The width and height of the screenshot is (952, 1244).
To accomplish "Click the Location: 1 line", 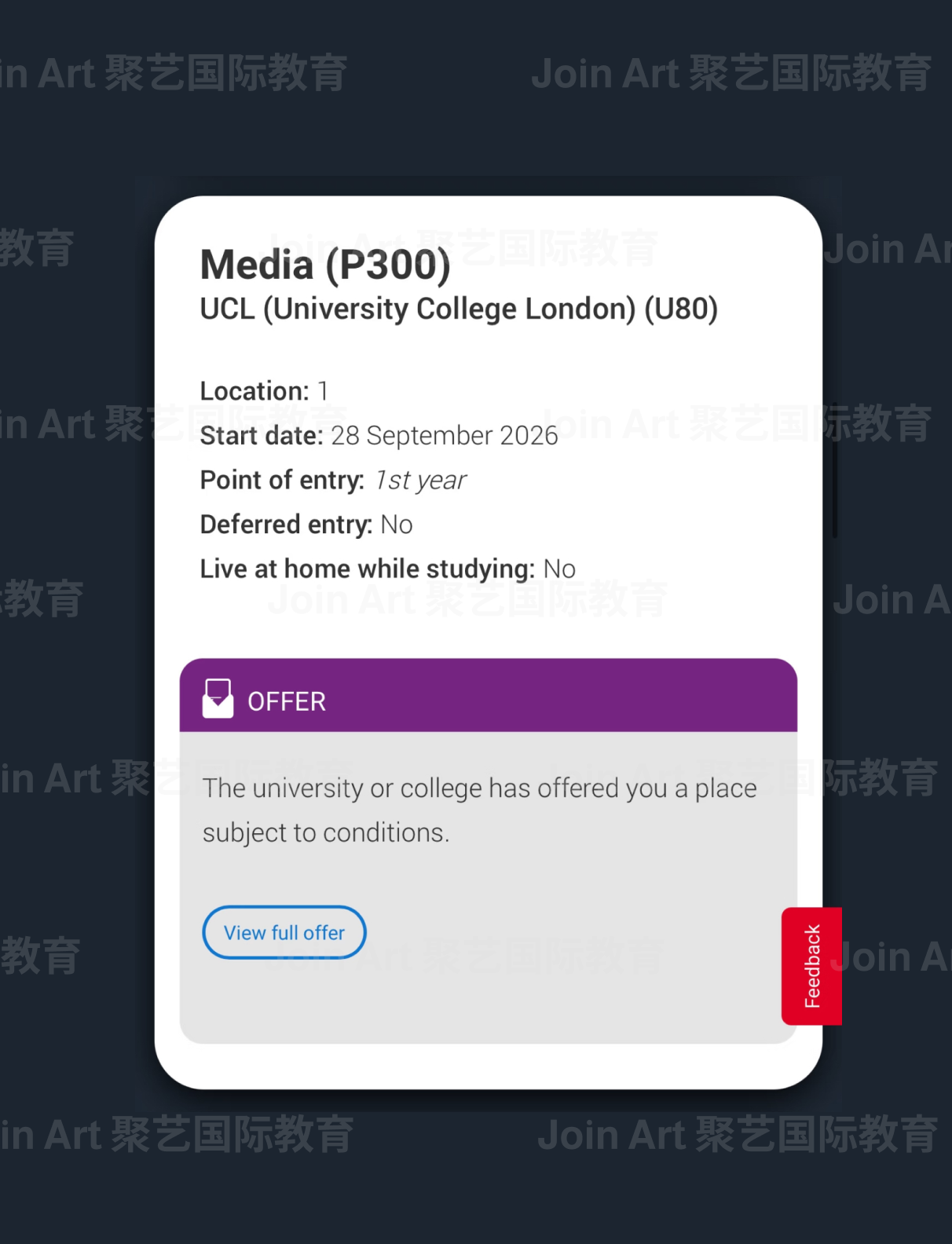I will (x=264, y=391).
